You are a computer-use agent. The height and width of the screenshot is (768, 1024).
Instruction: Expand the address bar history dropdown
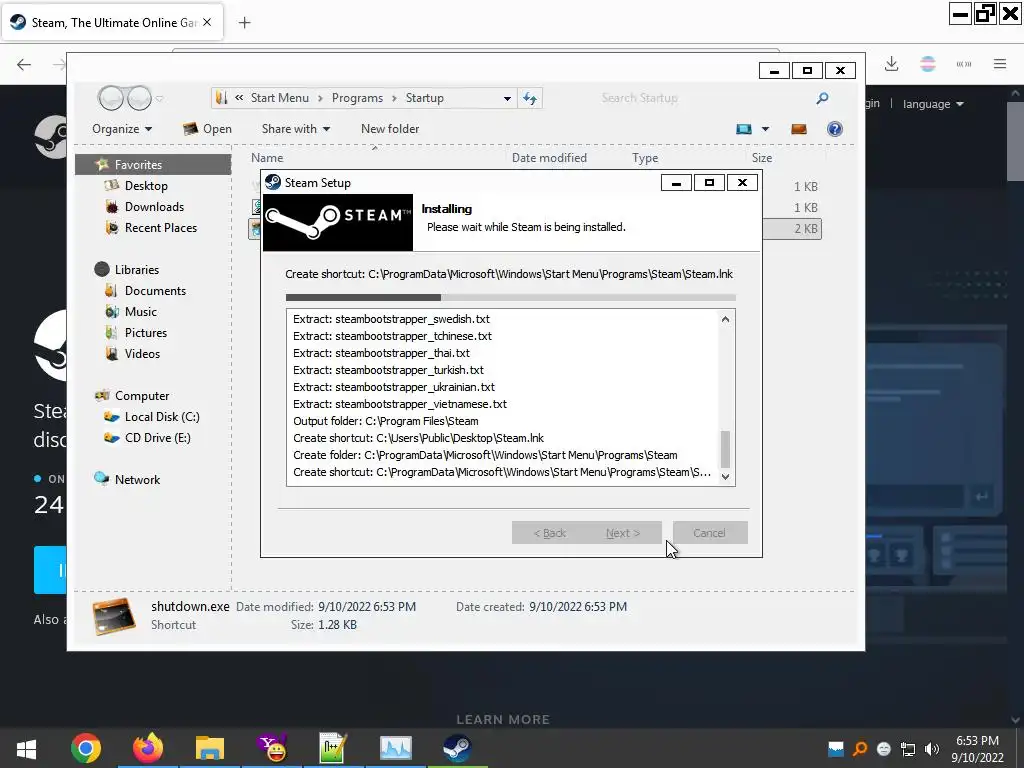[507, 99]
